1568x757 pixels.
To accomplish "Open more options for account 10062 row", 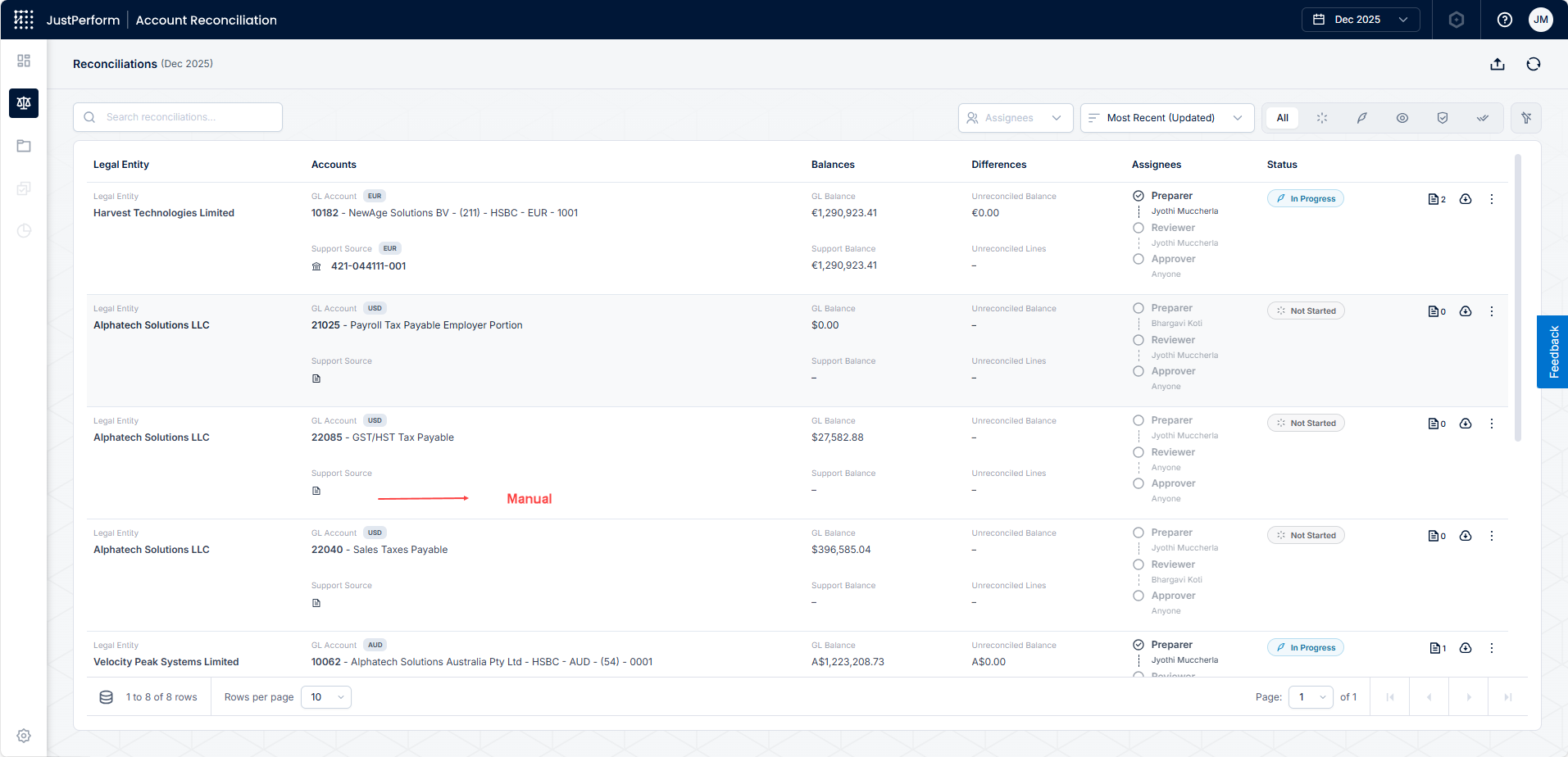I will (1492, 648).
